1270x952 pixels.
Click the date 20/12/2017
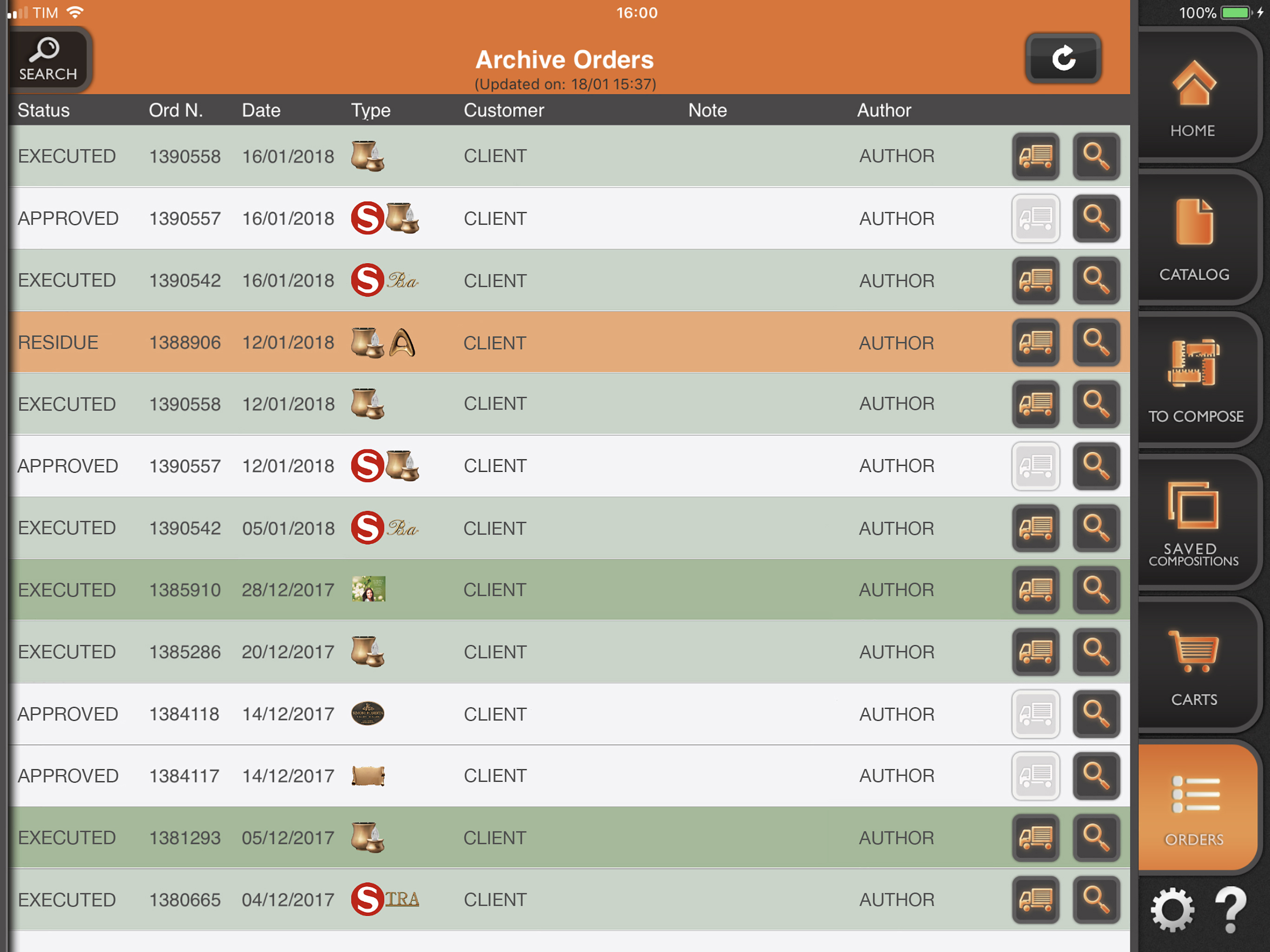tap(288, 652)
